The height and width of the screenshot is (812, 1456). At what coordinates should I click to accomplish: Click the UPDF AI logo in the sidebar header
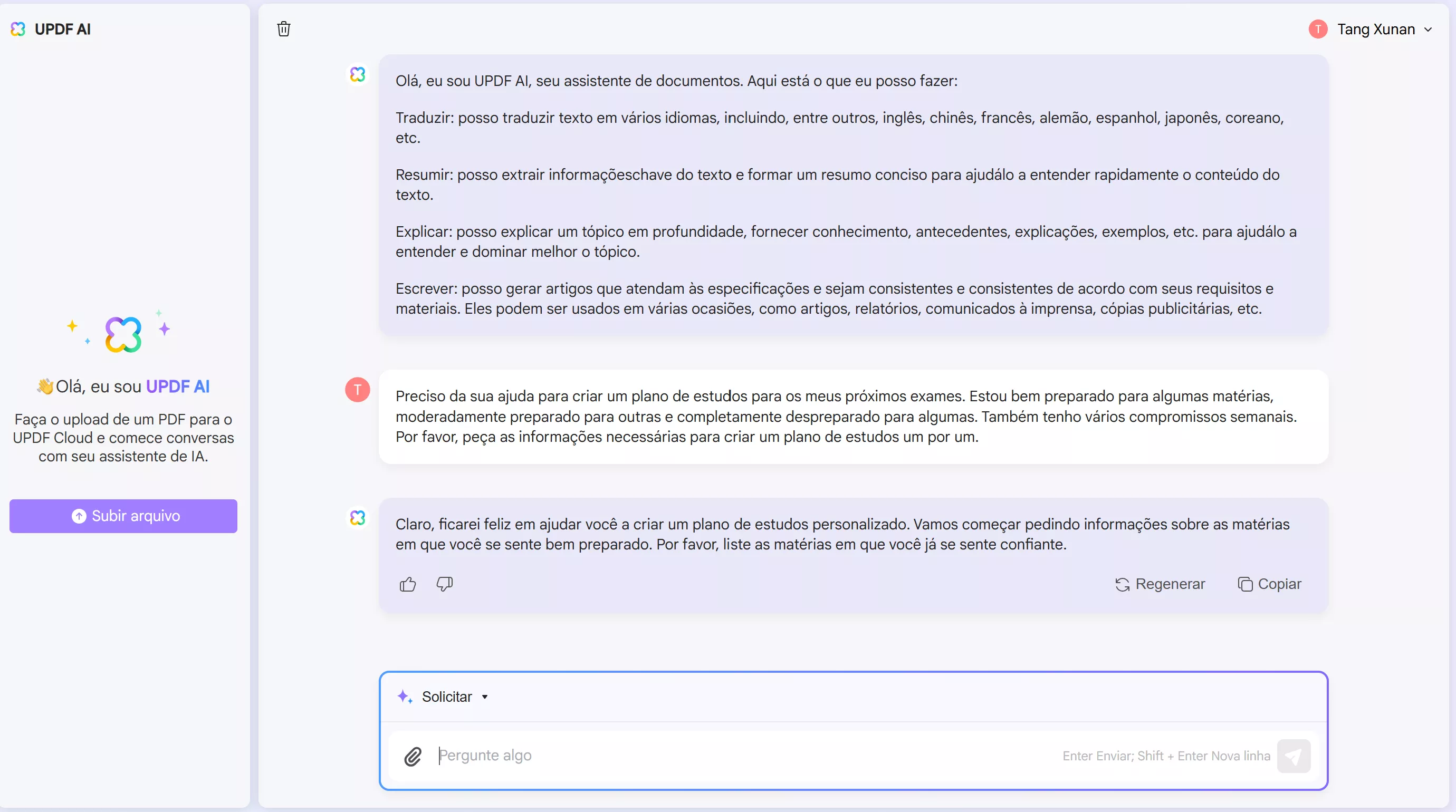(18, 29)
